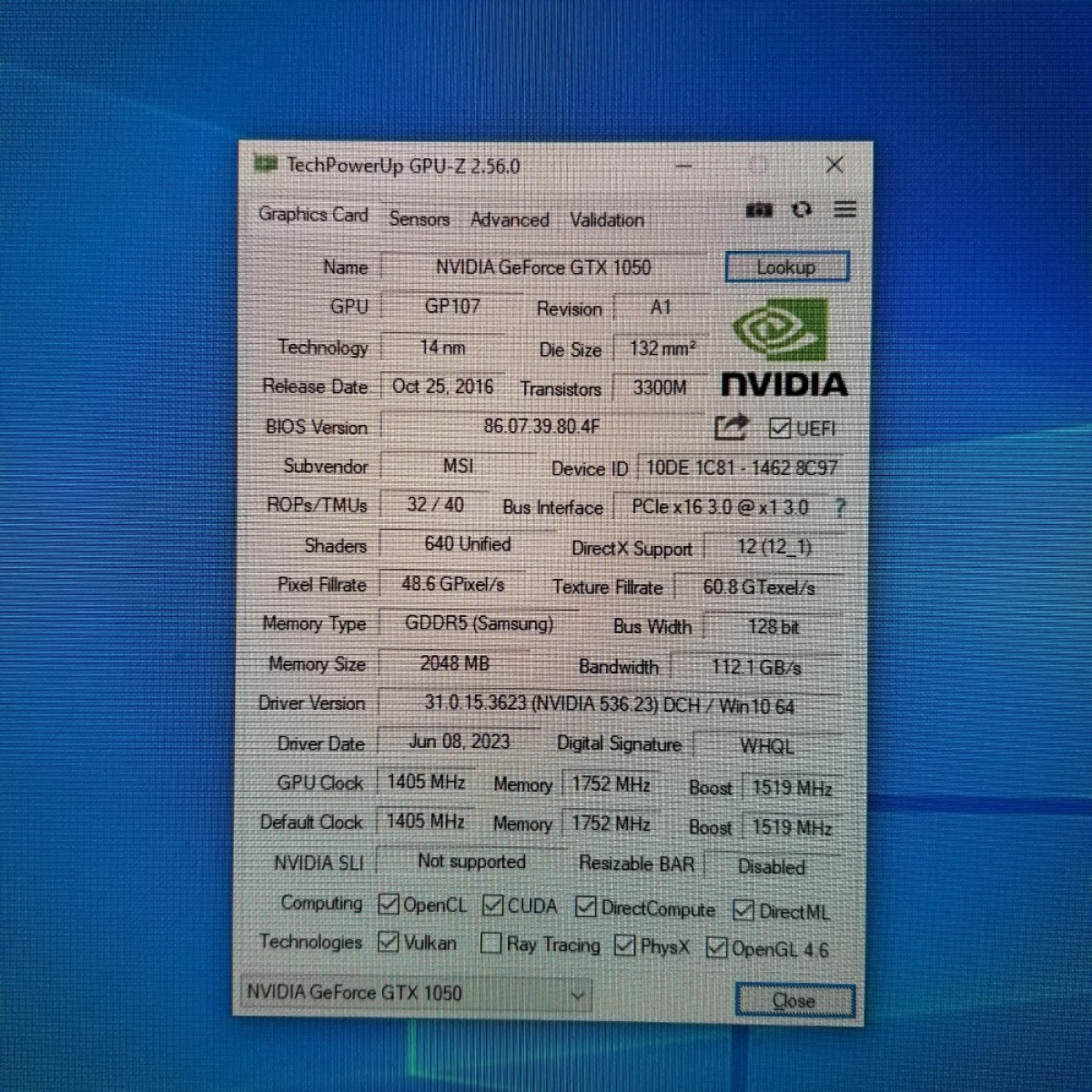
Task: Open the Validation tab
Action: pyautogui.click(x=607, y=219)
